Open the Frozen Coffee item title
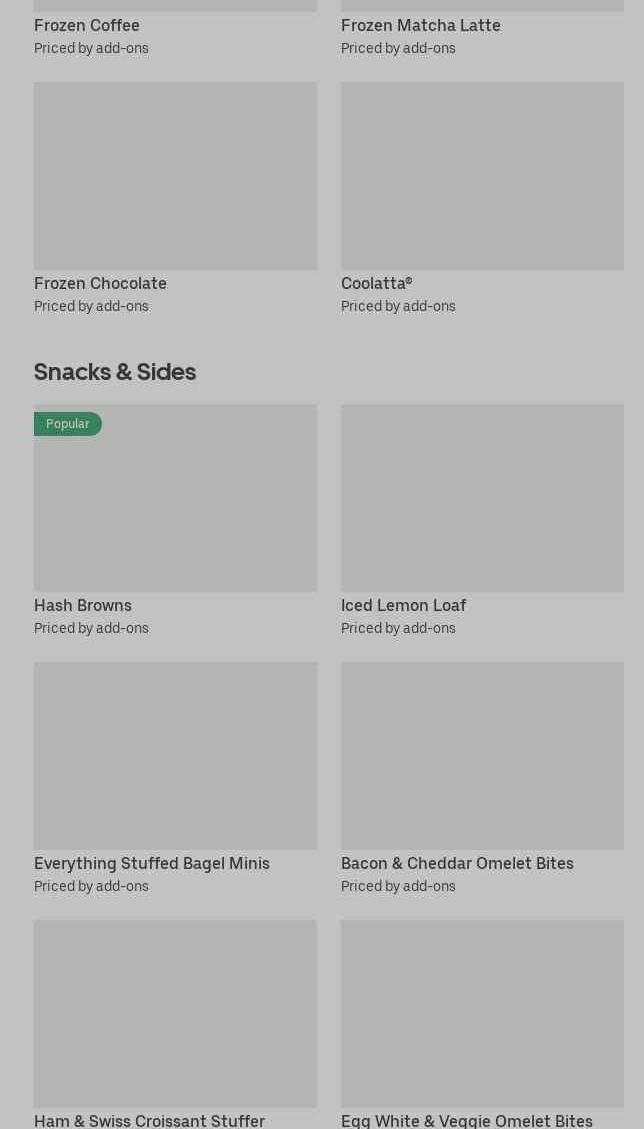 (87, 25)
